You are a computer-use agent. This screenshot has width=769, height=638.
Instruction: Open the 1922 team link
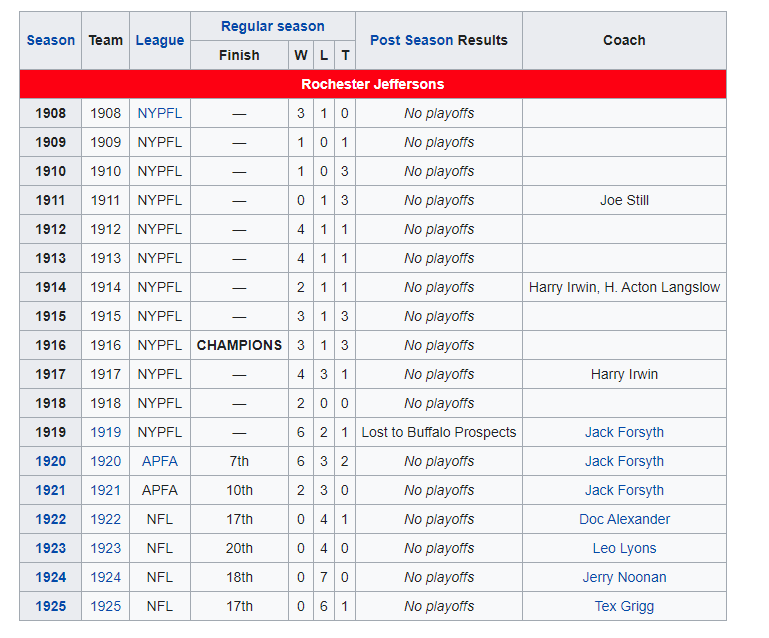105,519
